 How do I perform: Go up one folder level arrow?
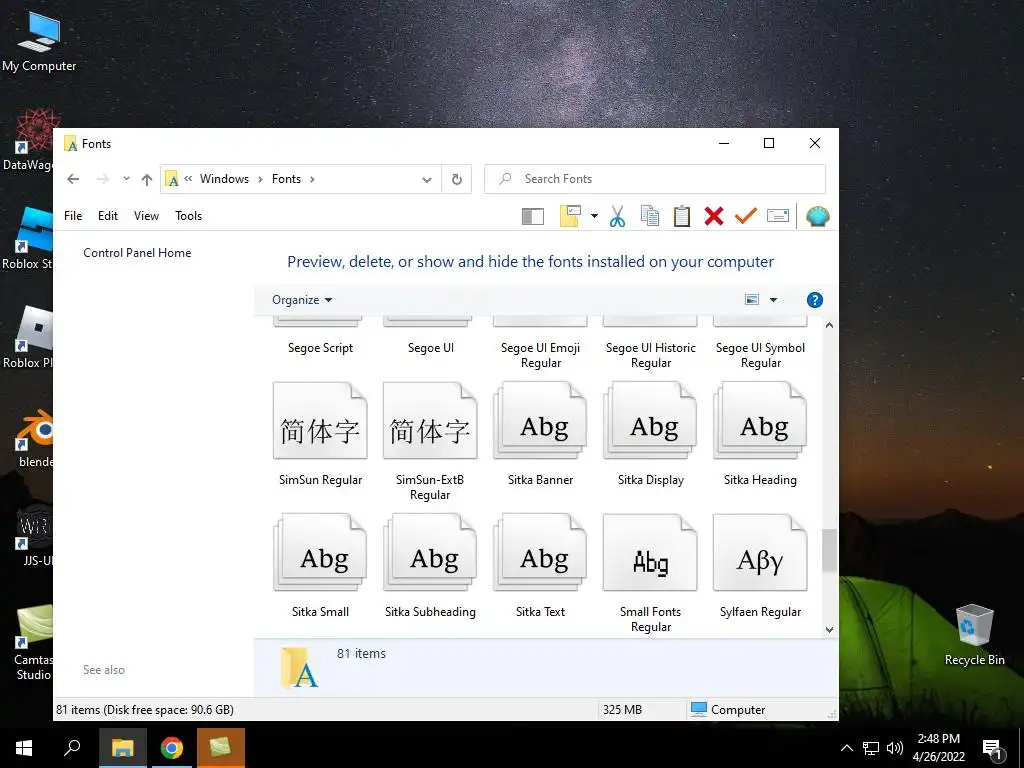click(x=147, y=179)
